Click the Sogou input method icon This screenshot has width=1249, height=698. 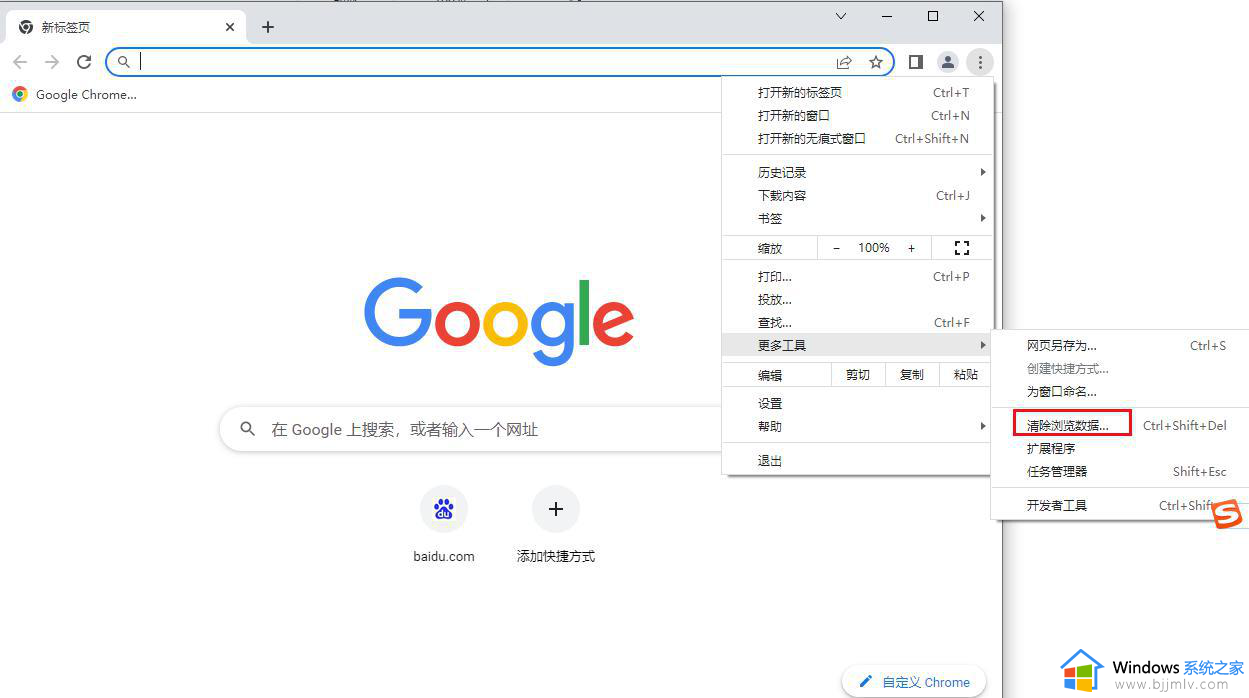coord(1227,514)
